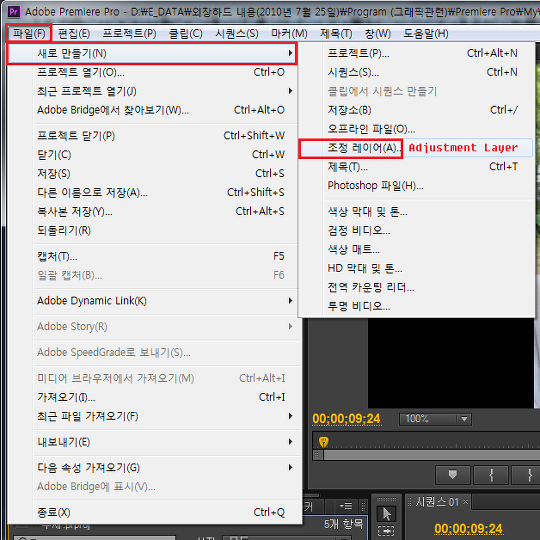Viewport: 540px width, 540px height.
Task: Select 닫기(C) menu entry
Action: tap(152, 155)
